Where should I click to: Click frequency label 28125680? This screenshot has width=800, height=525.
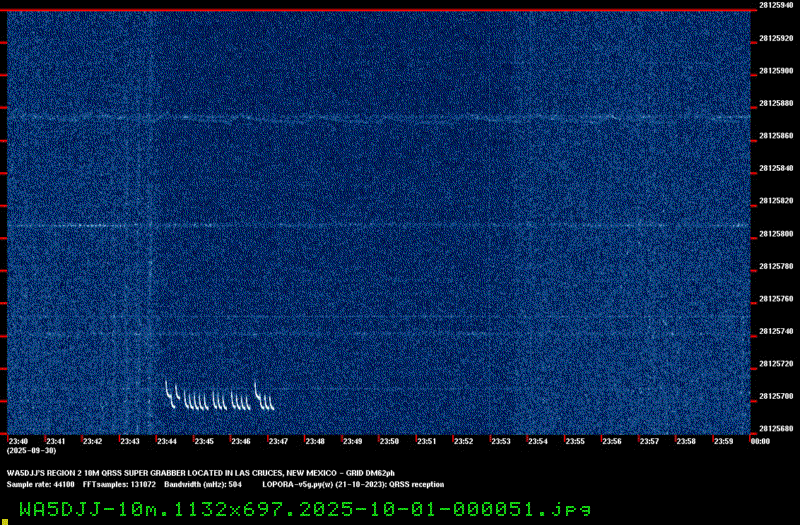pyautogui.click(x=776, y=429)
